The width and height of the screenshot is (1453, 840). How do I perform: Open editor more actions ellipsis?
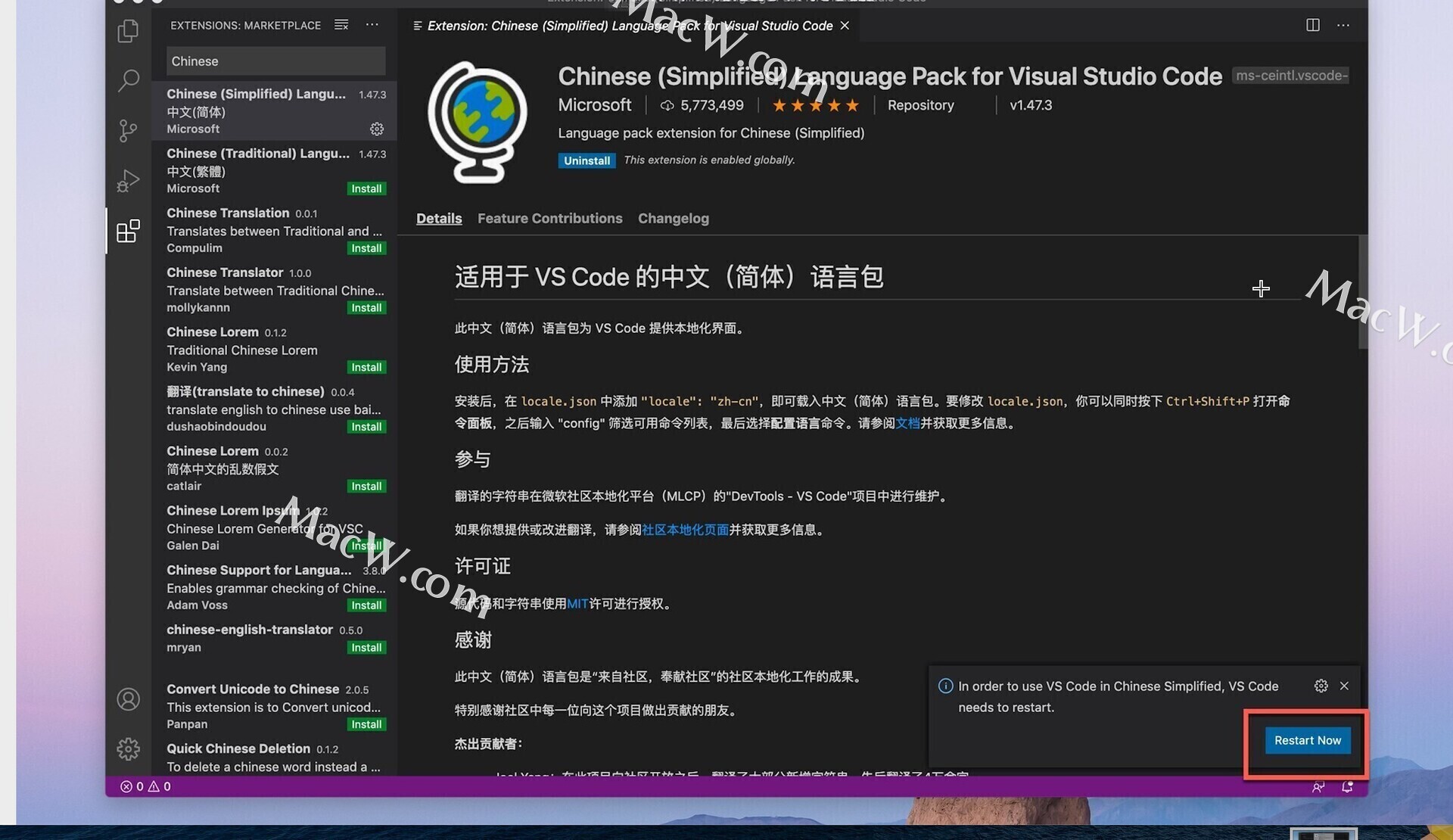pyautogui.click(x=1343, y=25)
